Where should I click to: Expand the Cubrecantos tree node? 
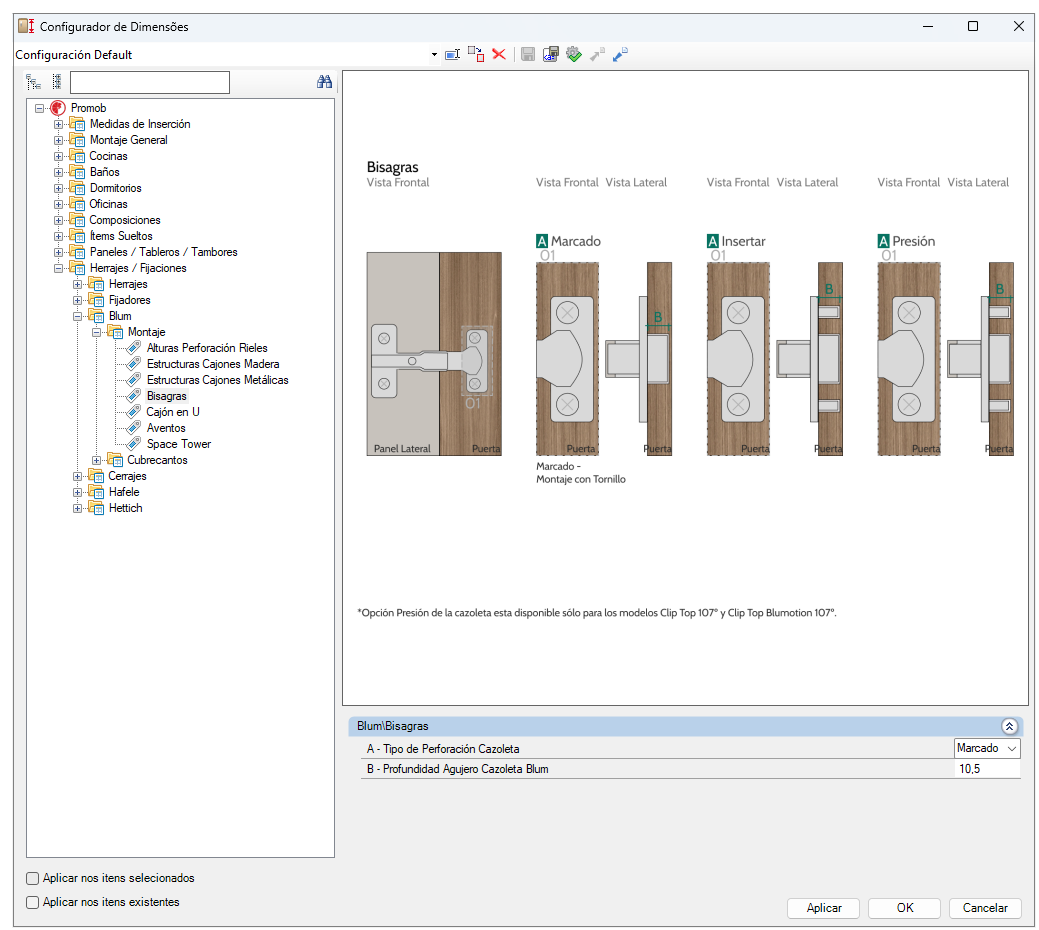coord(97,460)
